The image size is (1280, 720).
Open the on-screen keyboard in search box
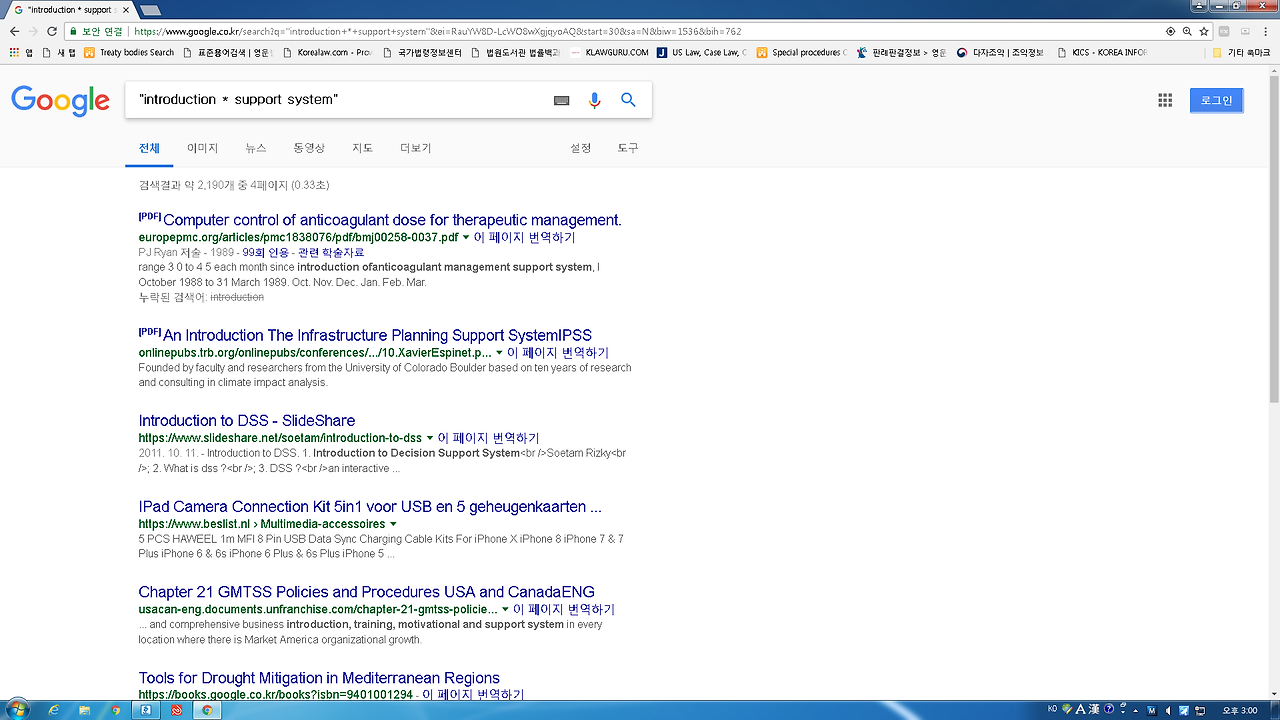tap(562, 100)
